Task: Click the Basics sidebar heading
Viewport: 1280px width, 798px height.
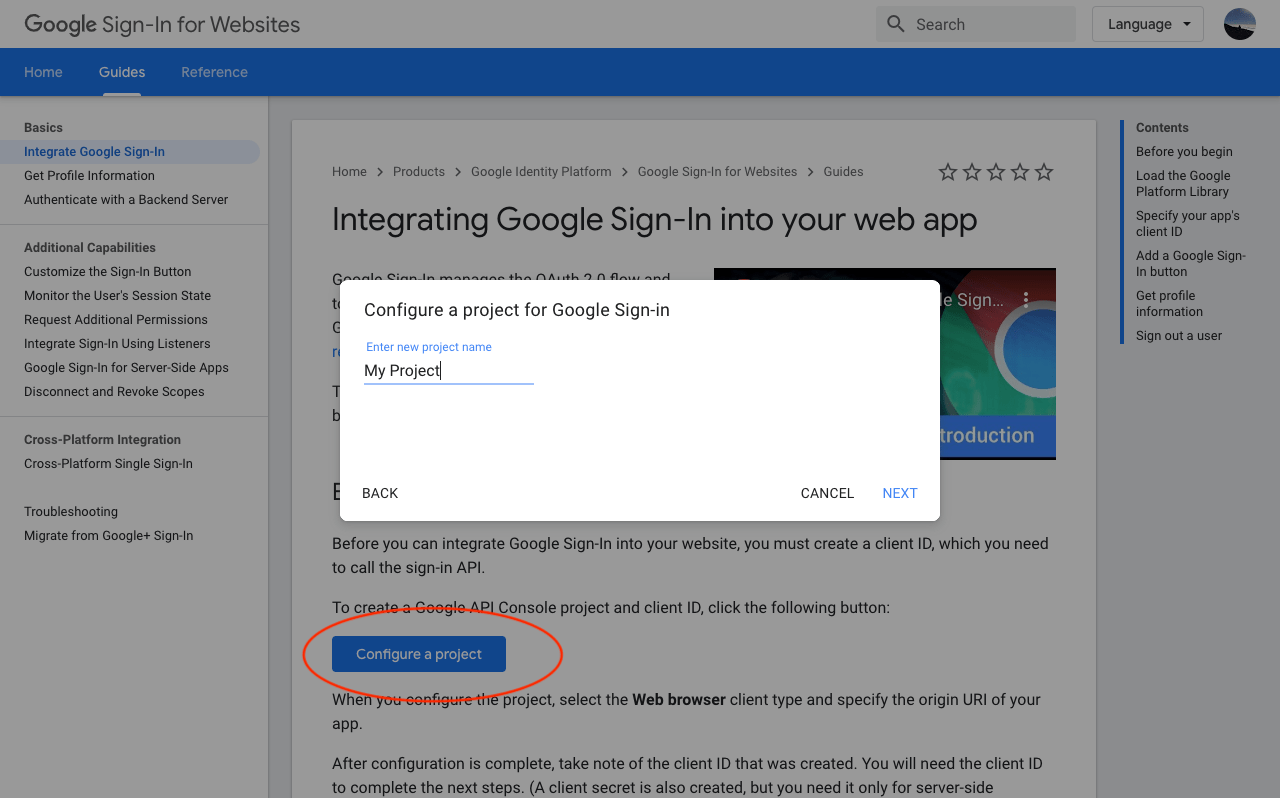Action: point(43,128)
